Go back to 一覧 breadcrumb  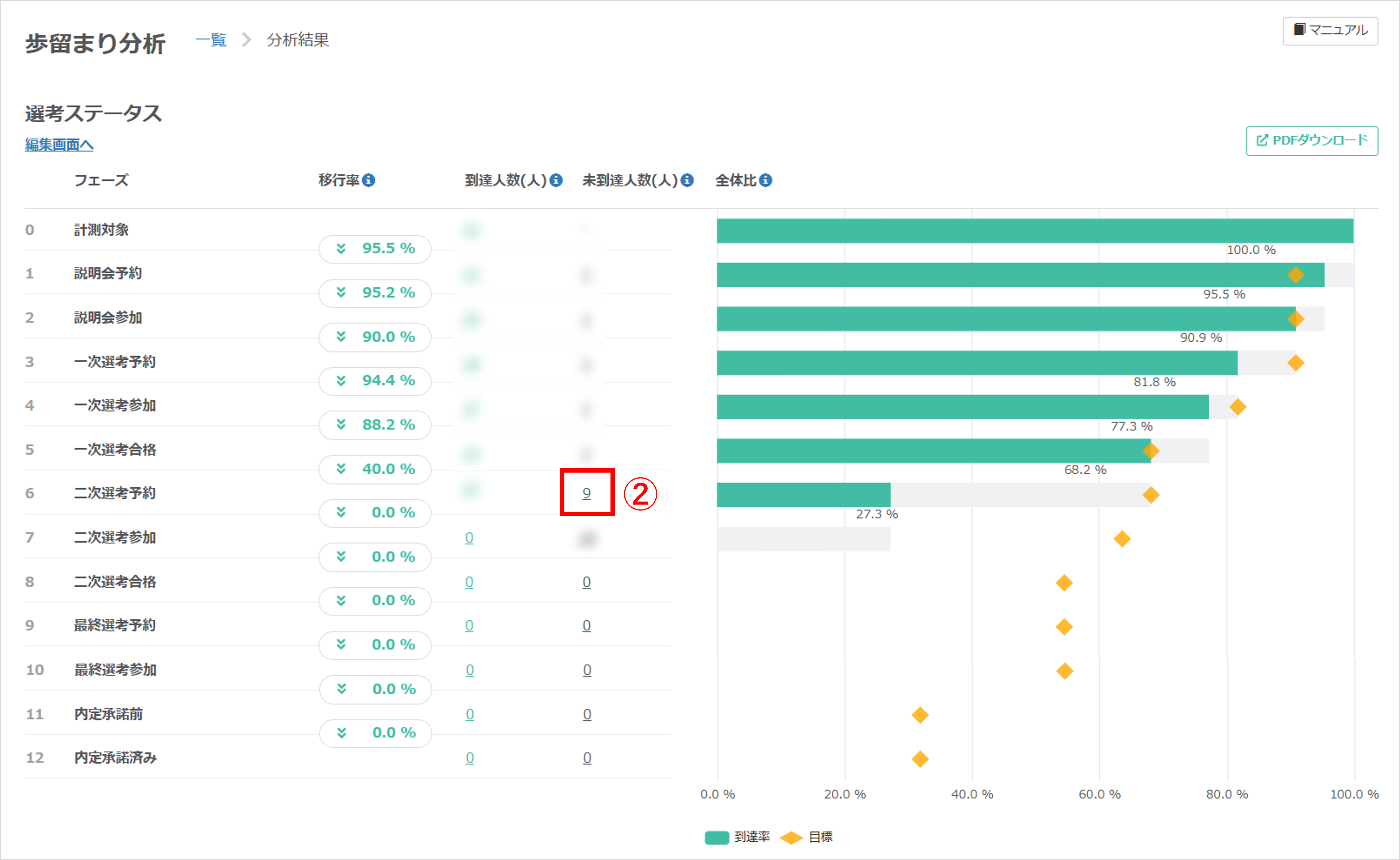(x=211, y=40)
